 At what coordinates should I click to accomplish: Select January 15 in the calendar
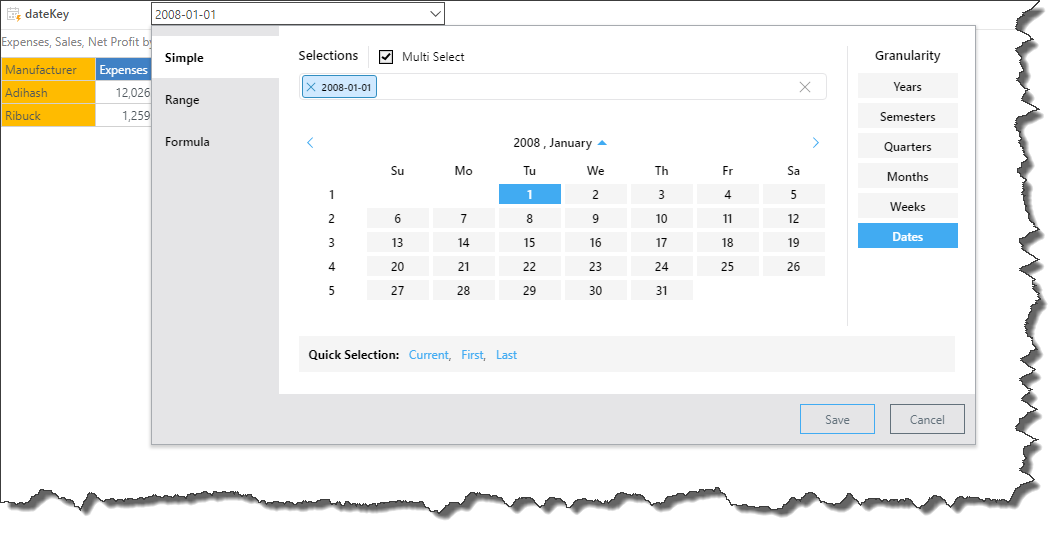click(x=529, y=242)
